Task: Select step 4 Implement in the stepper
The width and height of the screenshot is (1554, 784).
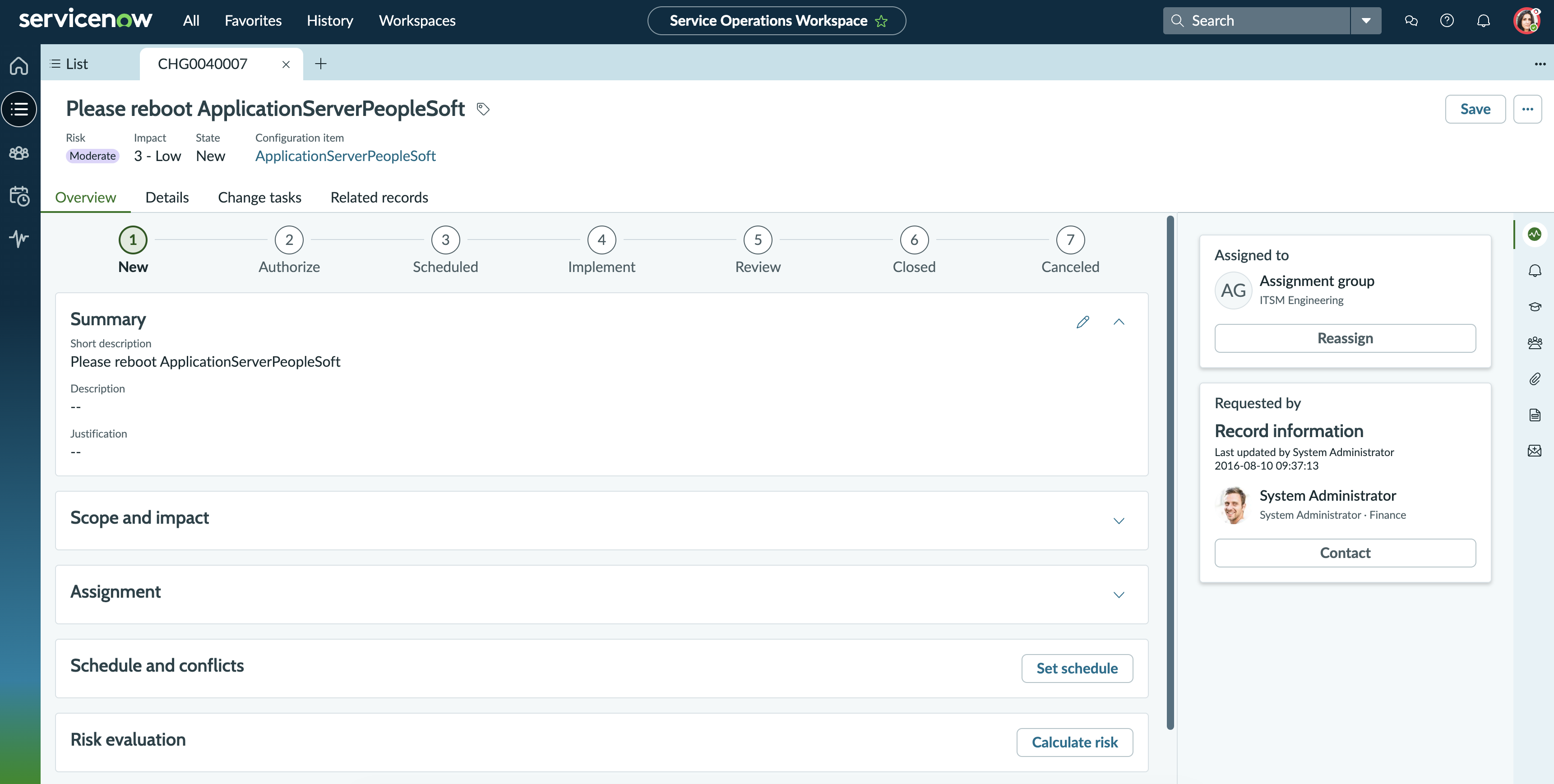Action: pos(601,250)
